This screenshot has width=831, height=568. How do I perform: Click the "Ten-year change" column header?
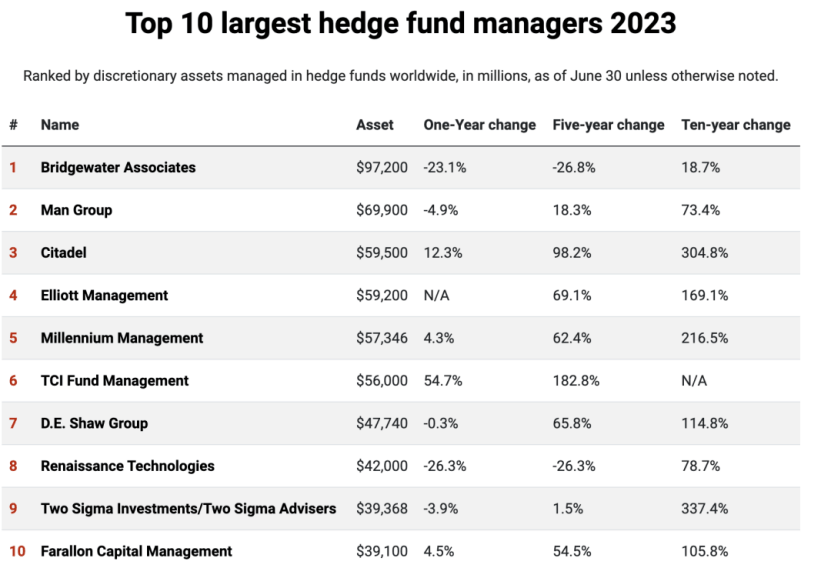(735, 125)
